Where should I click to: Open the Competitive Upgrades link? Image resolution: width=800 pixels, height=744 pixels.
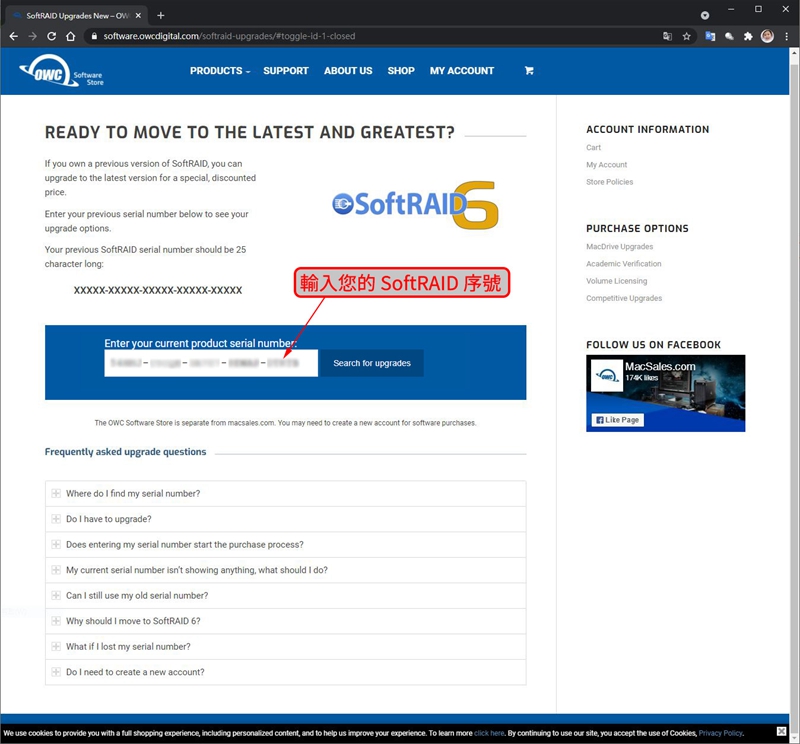(624, 298)
